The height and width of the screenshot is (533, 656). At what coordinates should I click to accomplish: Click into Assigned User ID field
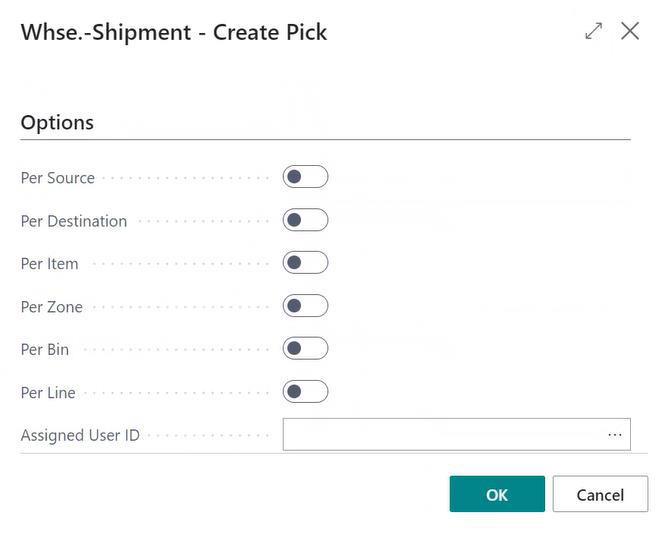[x=440, y=435]
